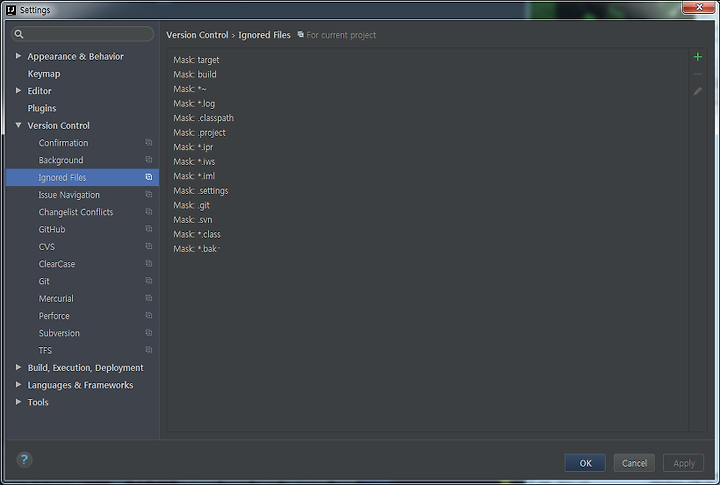Click project-level icon beside Perforce
Screen dimensions: 720x485
click(x=149, y=316)
